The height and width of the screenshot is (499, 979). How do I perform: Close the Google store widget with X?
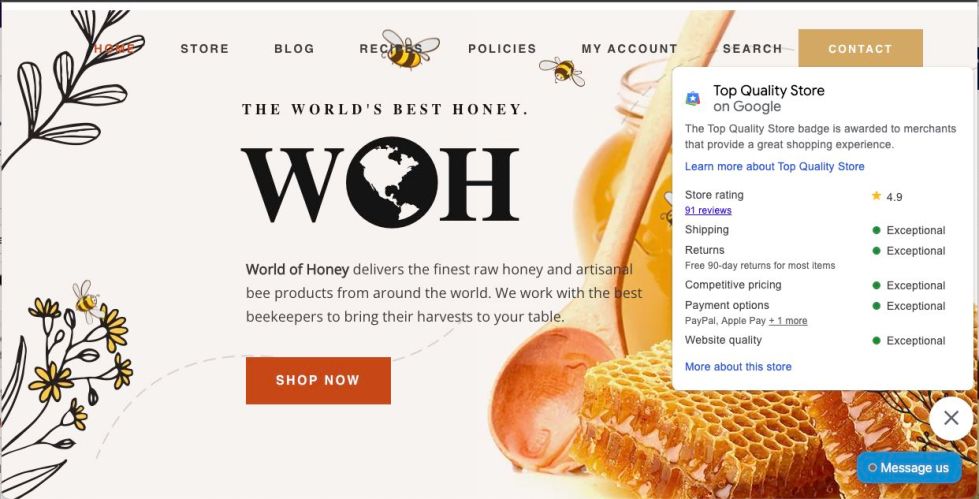[951, 418]
